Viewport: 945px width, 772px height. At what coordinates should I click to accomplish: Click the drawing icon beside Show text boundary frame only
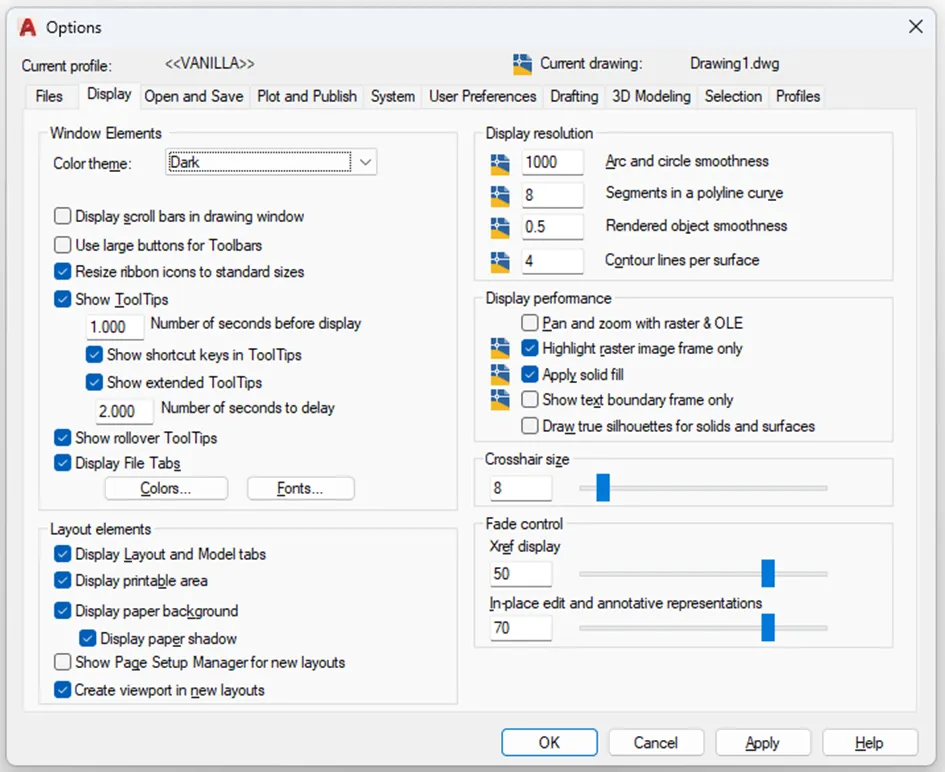[x=500, y=398]
